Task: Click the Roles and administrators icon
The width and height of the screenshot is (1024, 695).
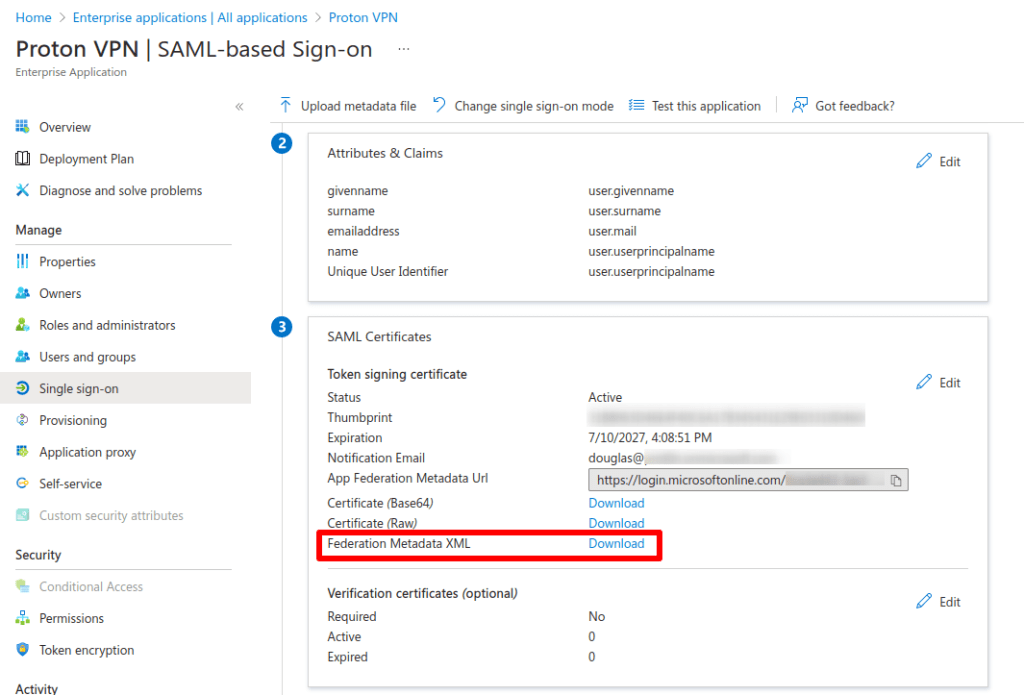Action: (22, 325)
